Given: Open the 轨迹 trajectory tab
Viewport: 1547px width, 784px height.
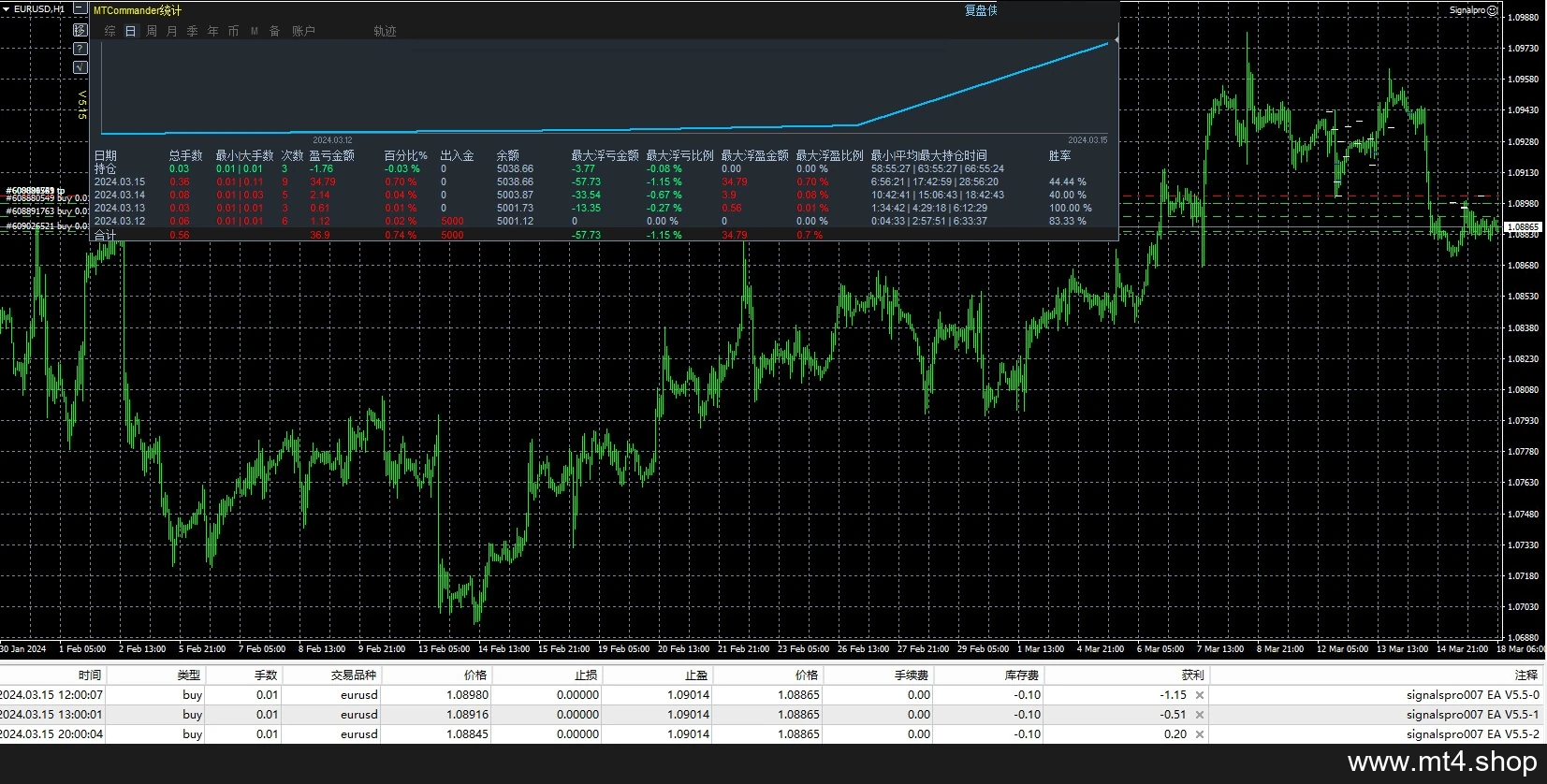Looking at the screenshot, I should coord(385,31).
